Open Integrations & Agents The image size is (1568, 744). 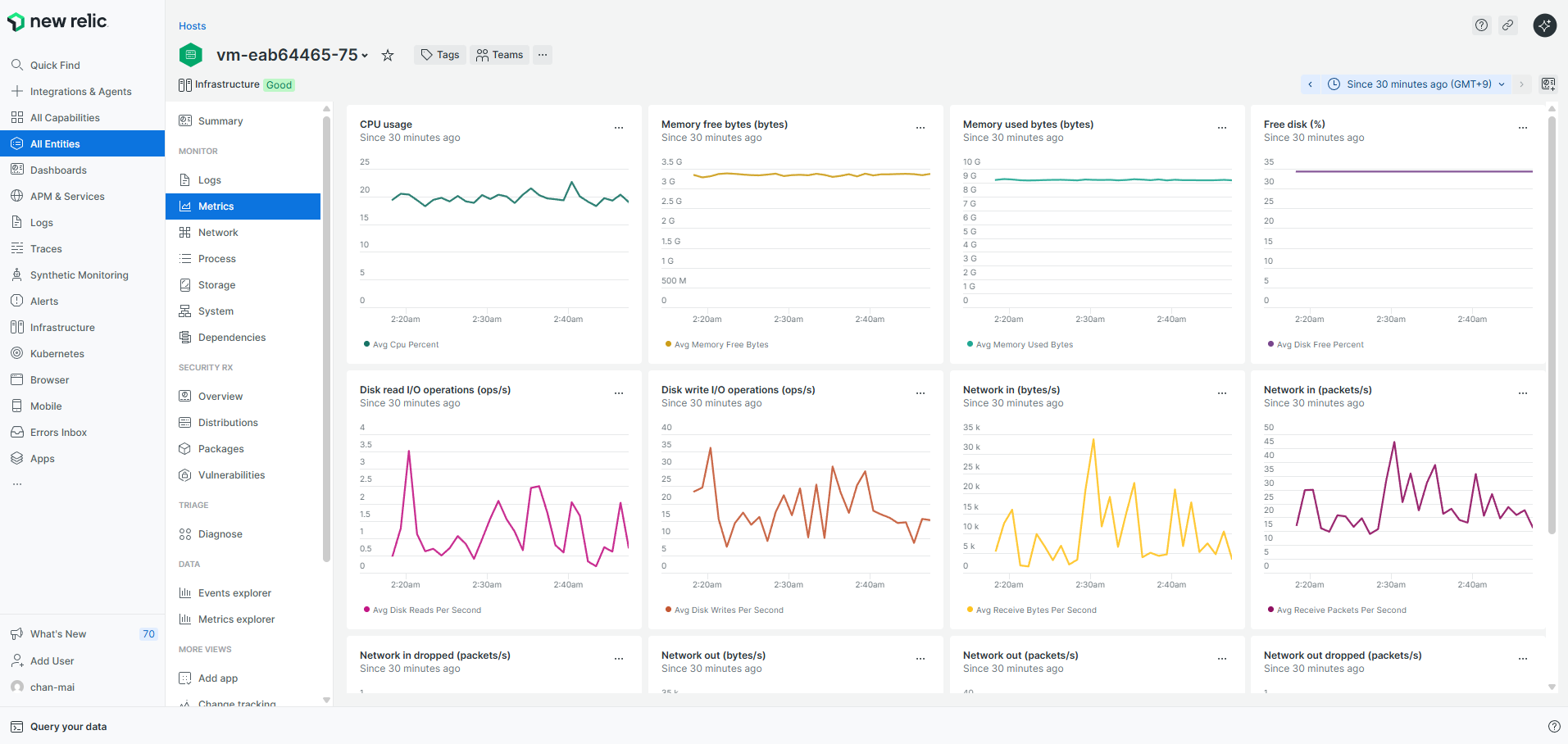pyautogui.click(x=82, y=91)
